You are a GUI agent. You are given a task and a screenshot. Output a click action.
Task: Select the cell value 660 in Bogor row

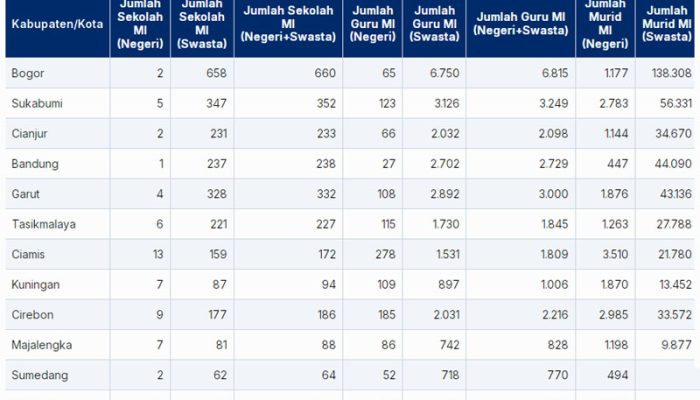pyautogui.click(x=325, y=73)
